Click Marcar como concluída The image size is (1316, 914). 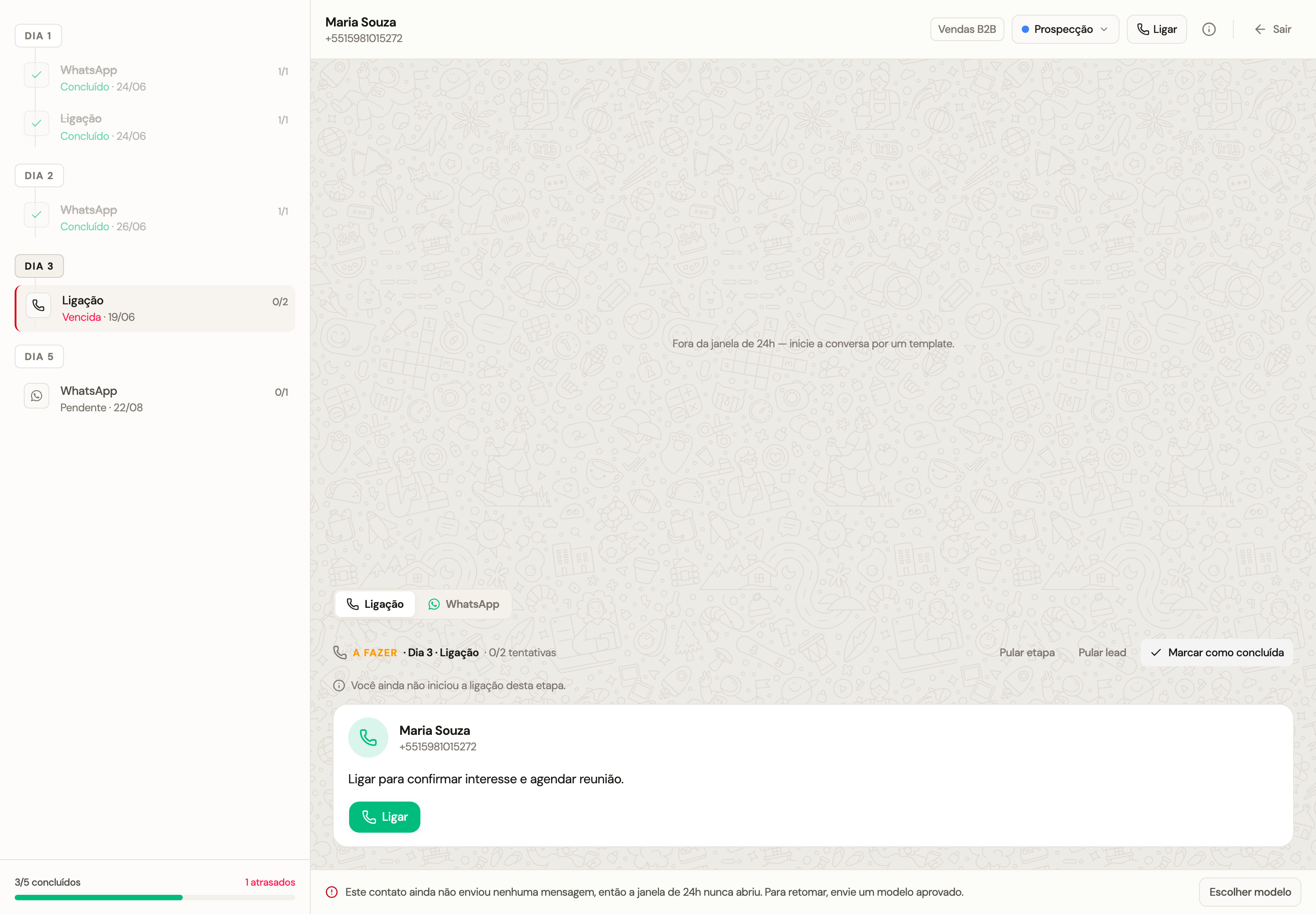coord(1216,652)
